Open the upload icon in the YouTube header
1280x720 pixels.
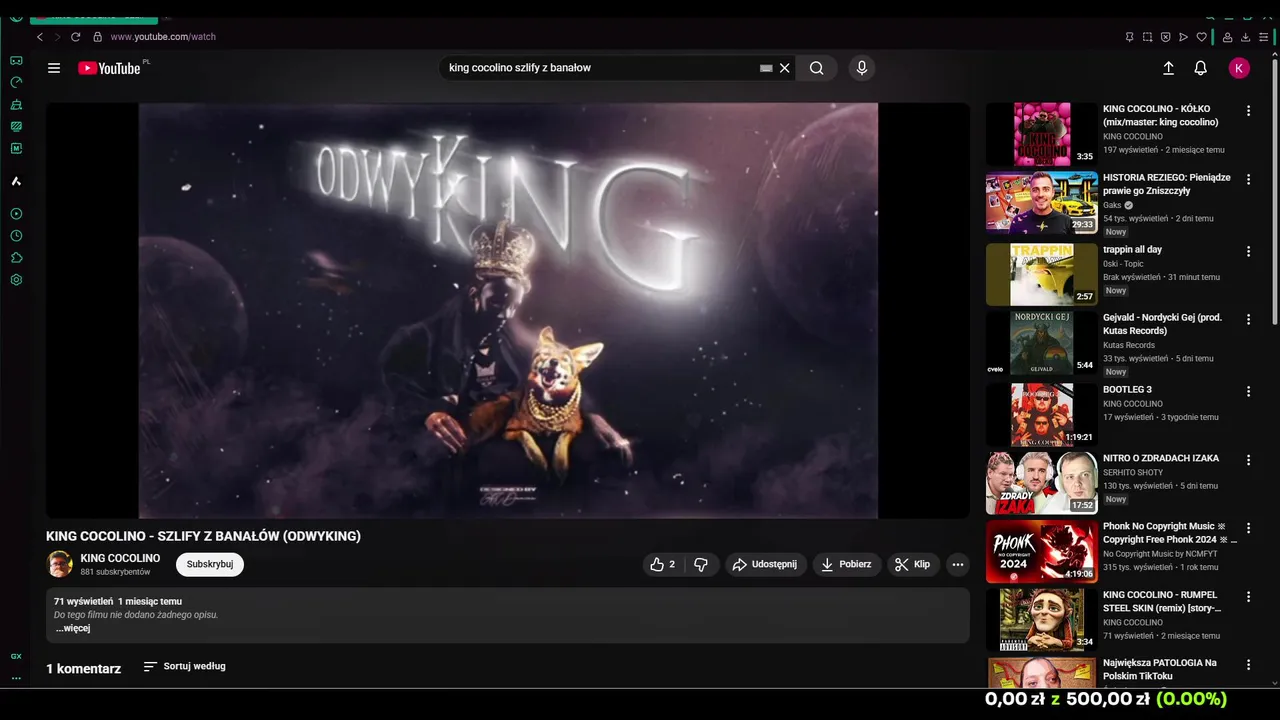coord(1168,68)
